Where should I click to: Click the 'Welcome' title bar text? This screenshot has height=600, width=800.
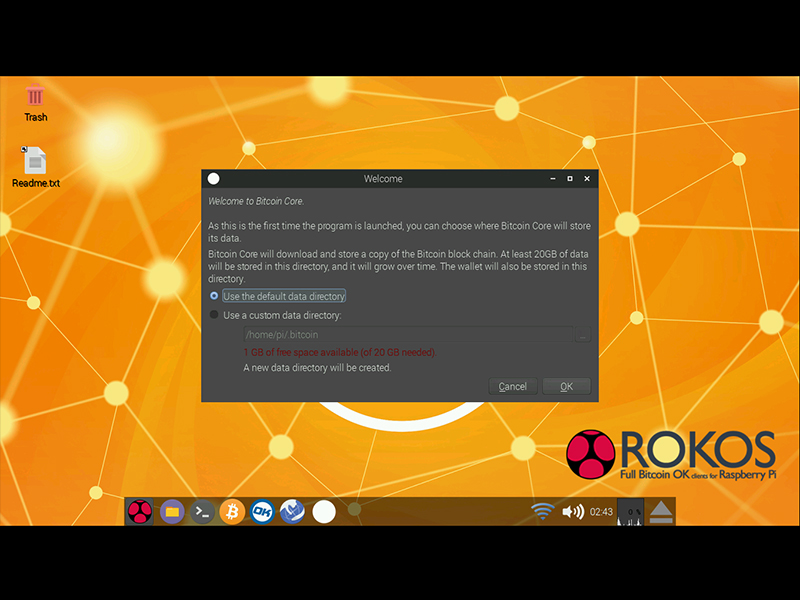click(x=383, y=179)
